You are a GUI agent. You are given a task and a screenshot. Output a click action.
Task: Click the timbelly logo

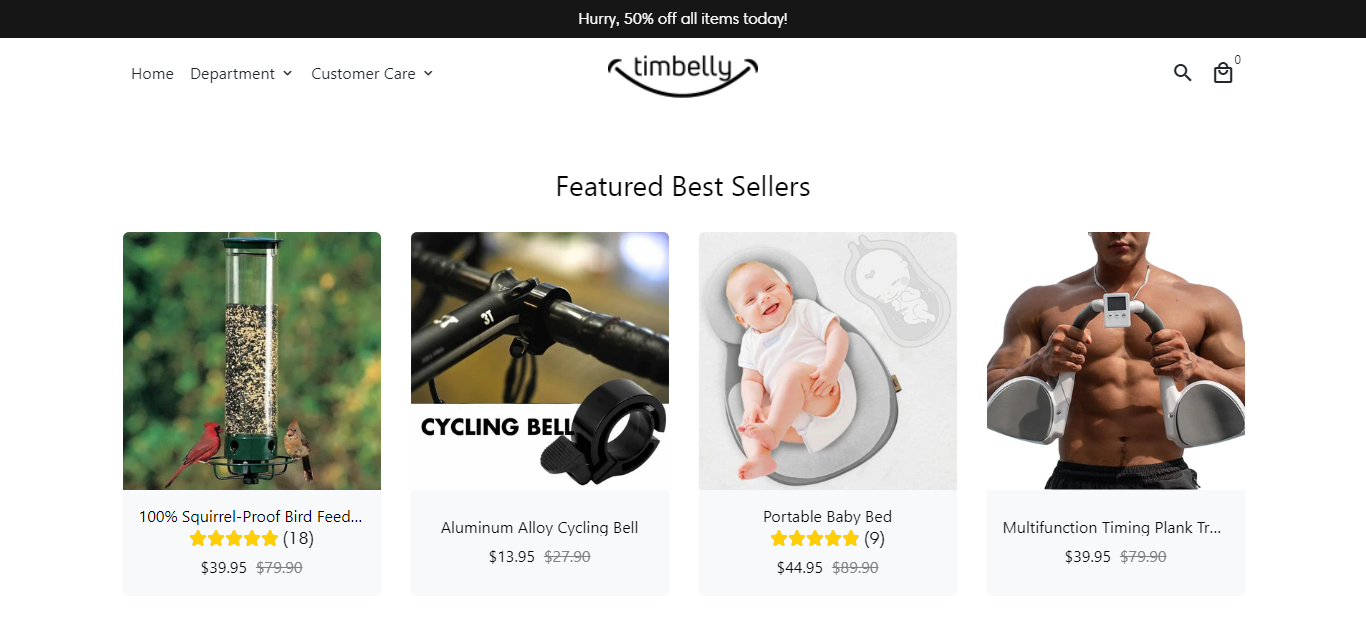[x=683, y=74]
